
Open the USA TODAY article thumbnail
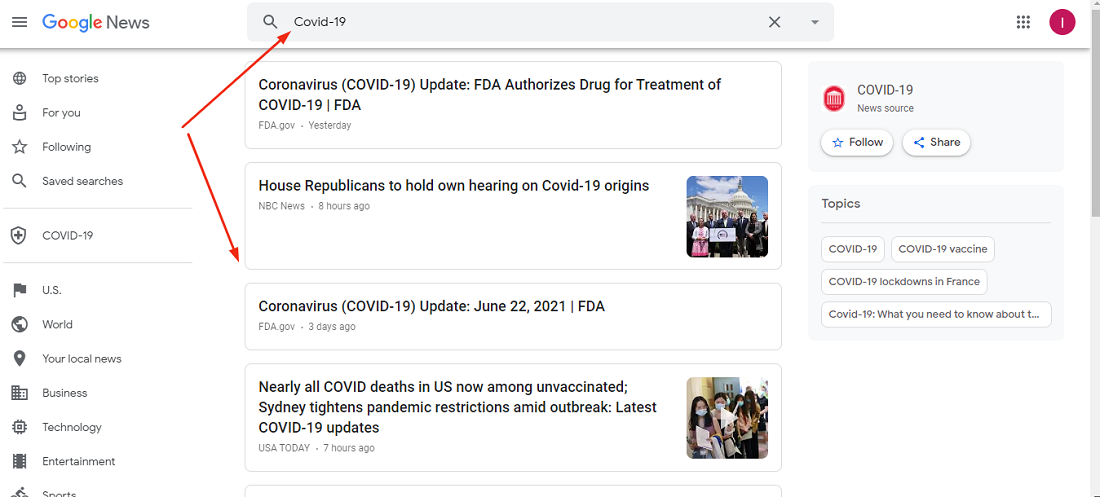[x=727, y=418]
